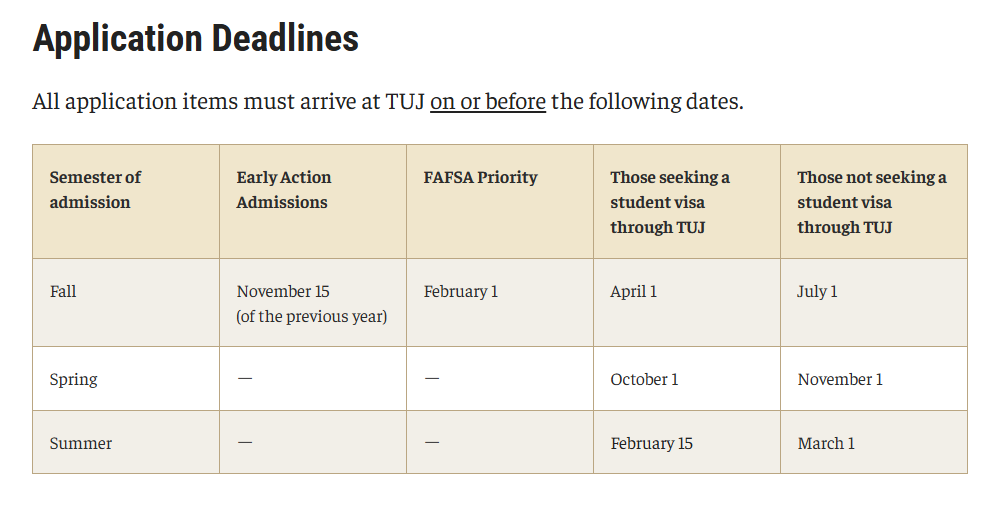Click the March 1 Summer deadline
Viewport: 995px width, 505px height.
(826, 443)
